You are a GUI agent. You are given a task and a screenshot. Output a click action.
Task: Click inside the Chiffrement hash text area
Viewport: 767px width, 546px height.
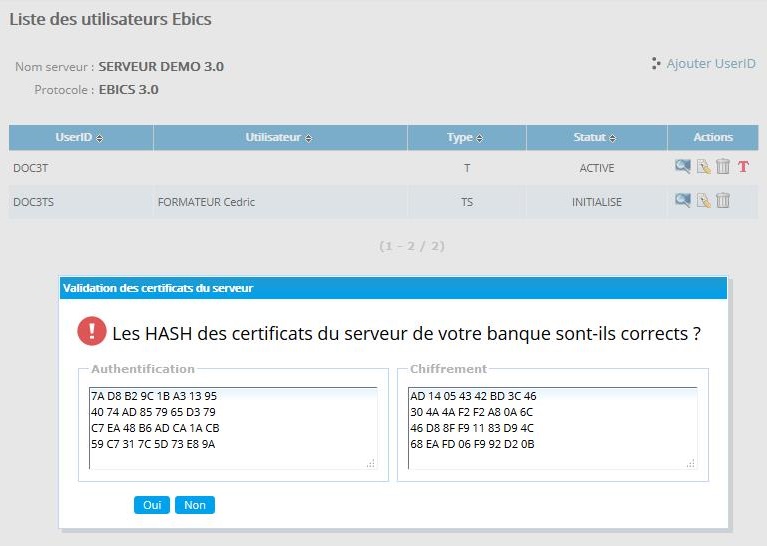click(x=552, y=427)
